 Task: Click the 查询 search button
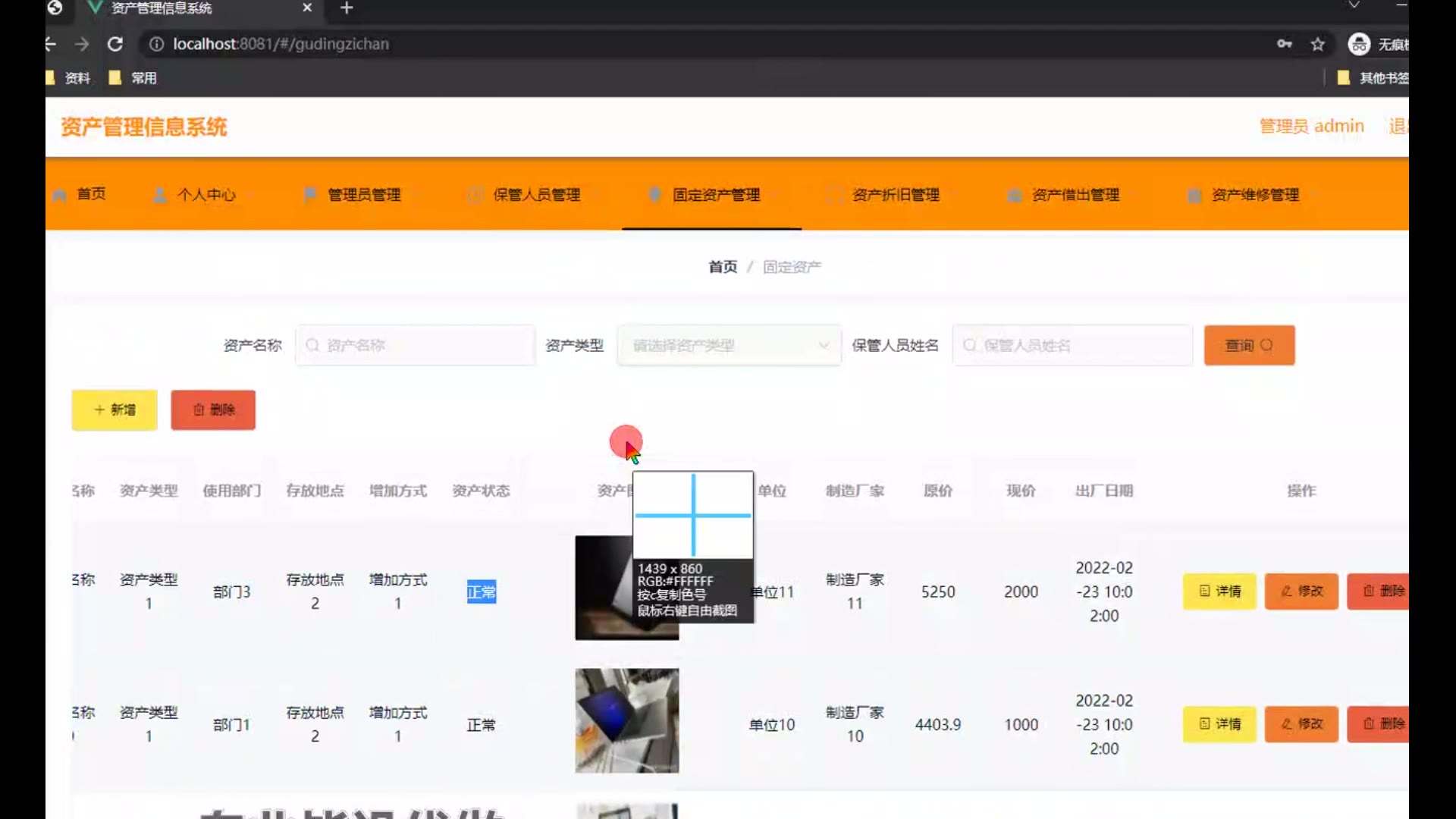point(1250,346)
